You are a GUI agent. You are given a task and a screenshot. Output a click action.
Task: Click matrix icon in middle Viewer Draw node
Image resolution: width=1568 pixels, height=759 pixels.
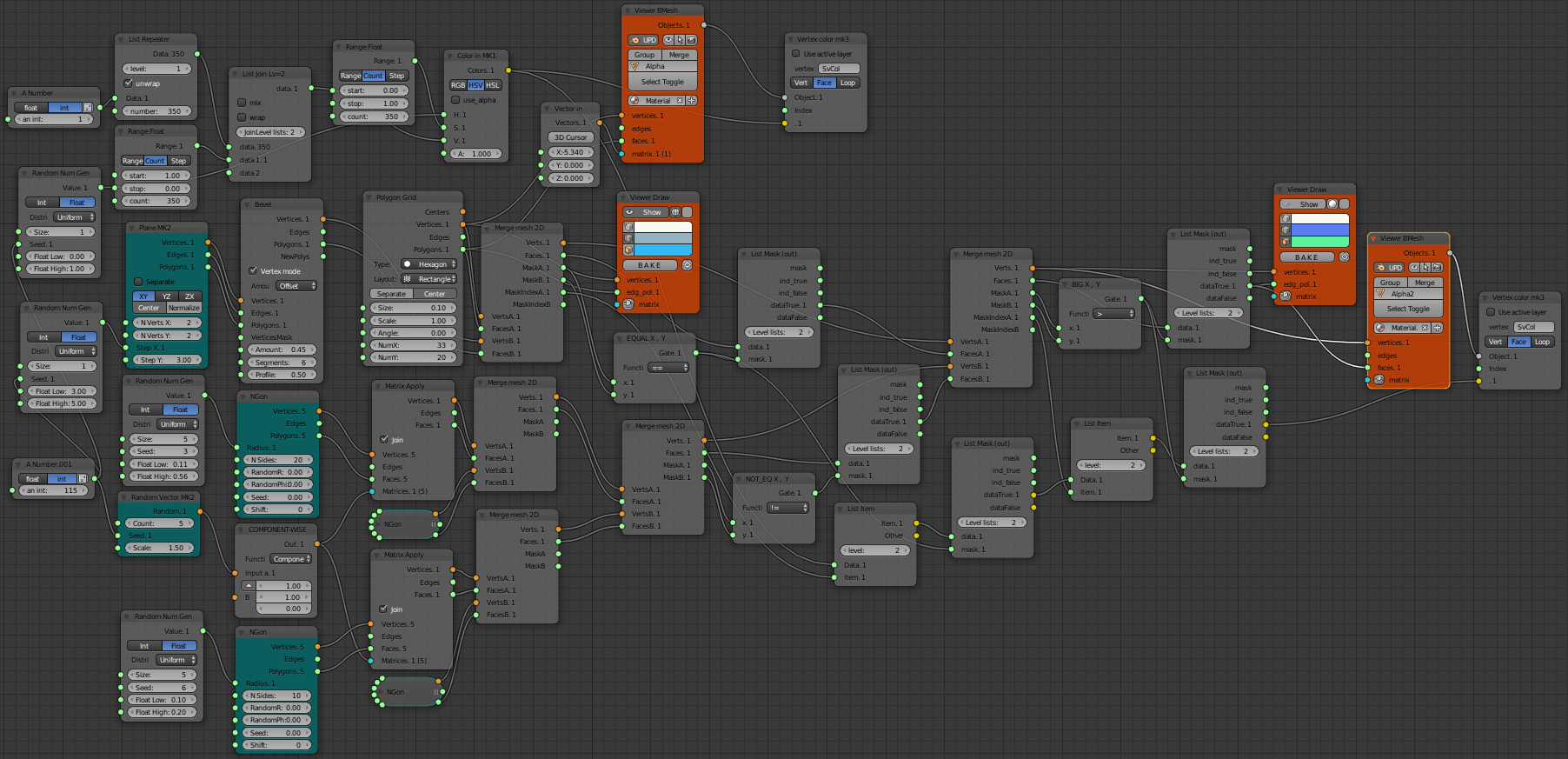pyautogui.click(x=628, y=304)
